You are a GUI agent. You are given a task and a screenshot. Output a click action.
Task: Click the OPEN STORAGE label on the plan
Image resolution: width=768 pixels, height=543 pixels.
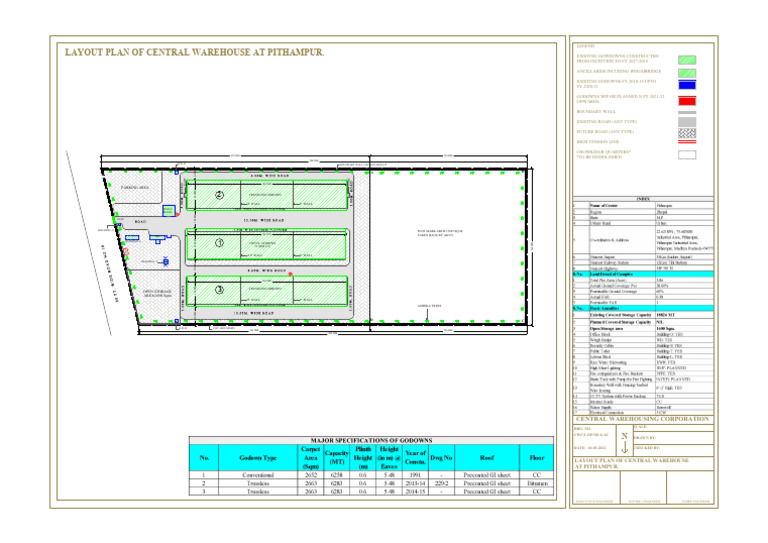(x=157, y=293)
